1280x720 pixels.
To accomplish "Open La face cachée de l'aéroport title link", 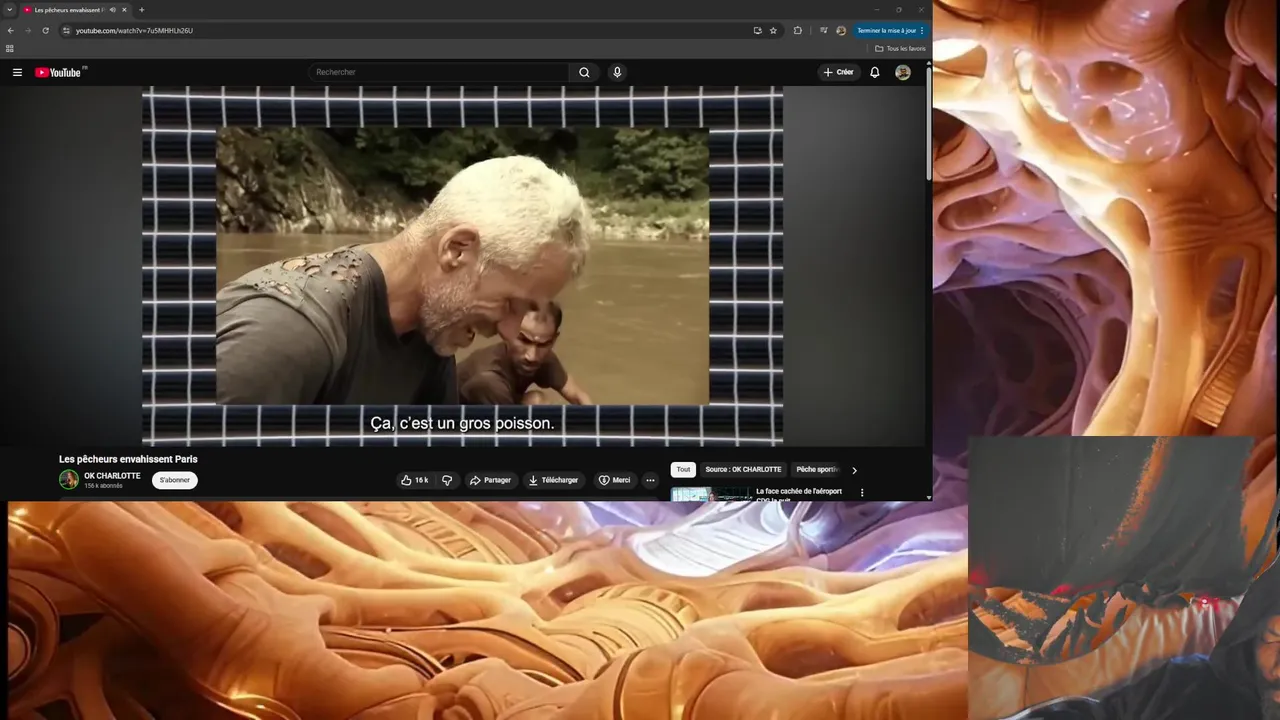I will coord(799,494).
